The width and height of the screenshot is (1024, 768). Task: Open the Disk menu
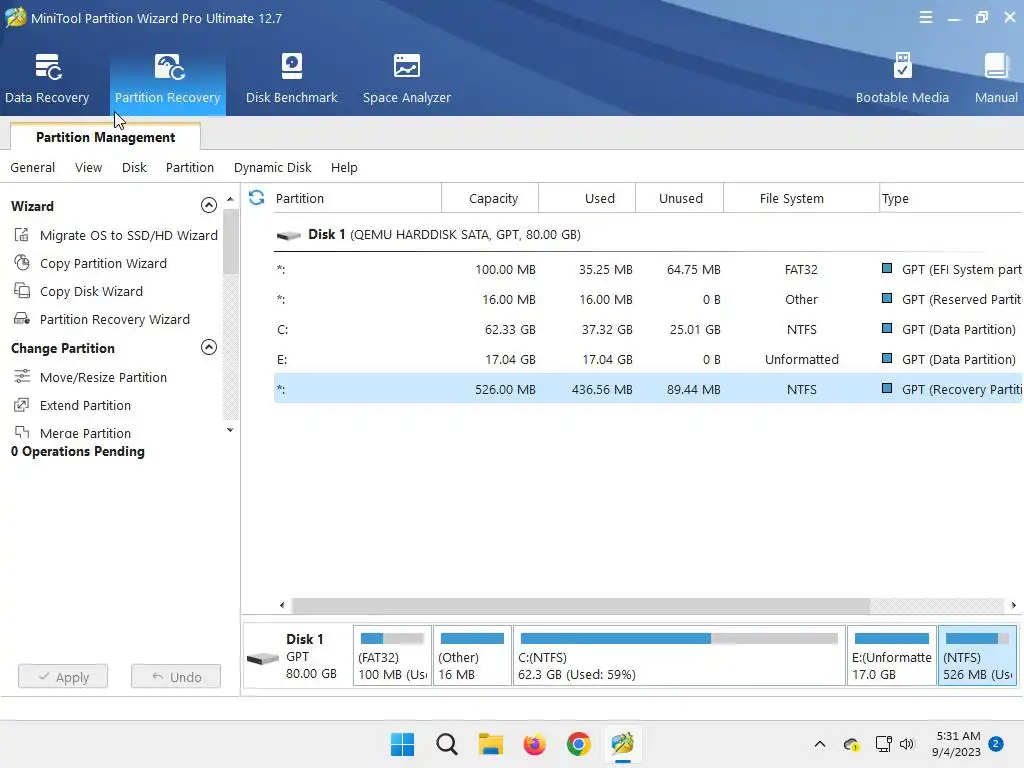(134, 167)
